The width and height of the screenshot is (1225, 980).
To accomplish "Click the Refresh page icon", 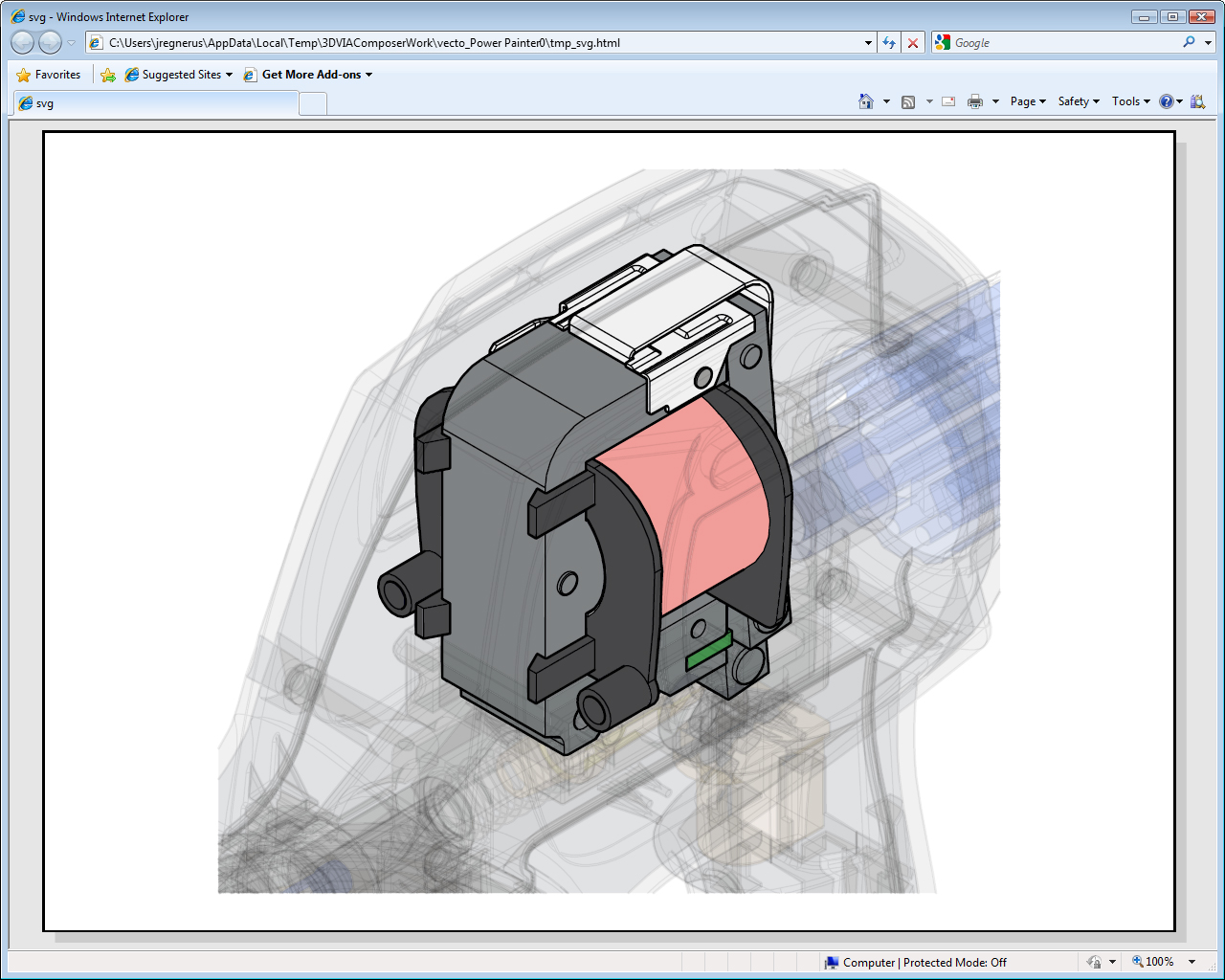I will (x=889, y=43).
